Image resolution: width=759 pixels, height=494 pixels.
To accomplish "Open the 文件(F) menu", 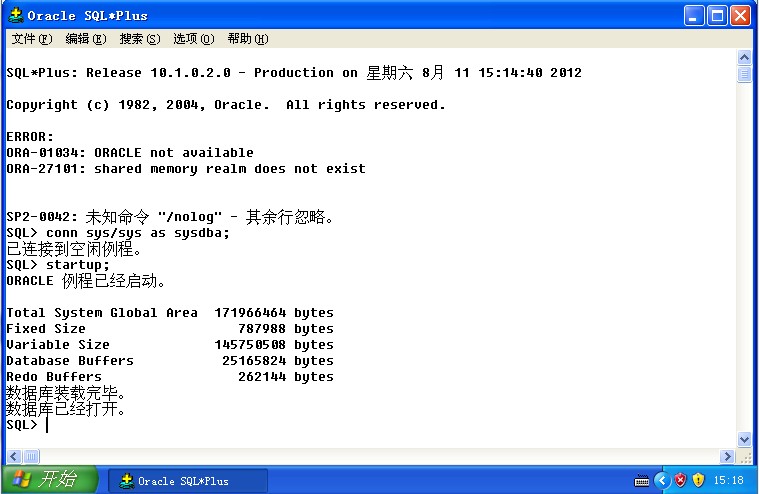I will click(x=31, y=39).
